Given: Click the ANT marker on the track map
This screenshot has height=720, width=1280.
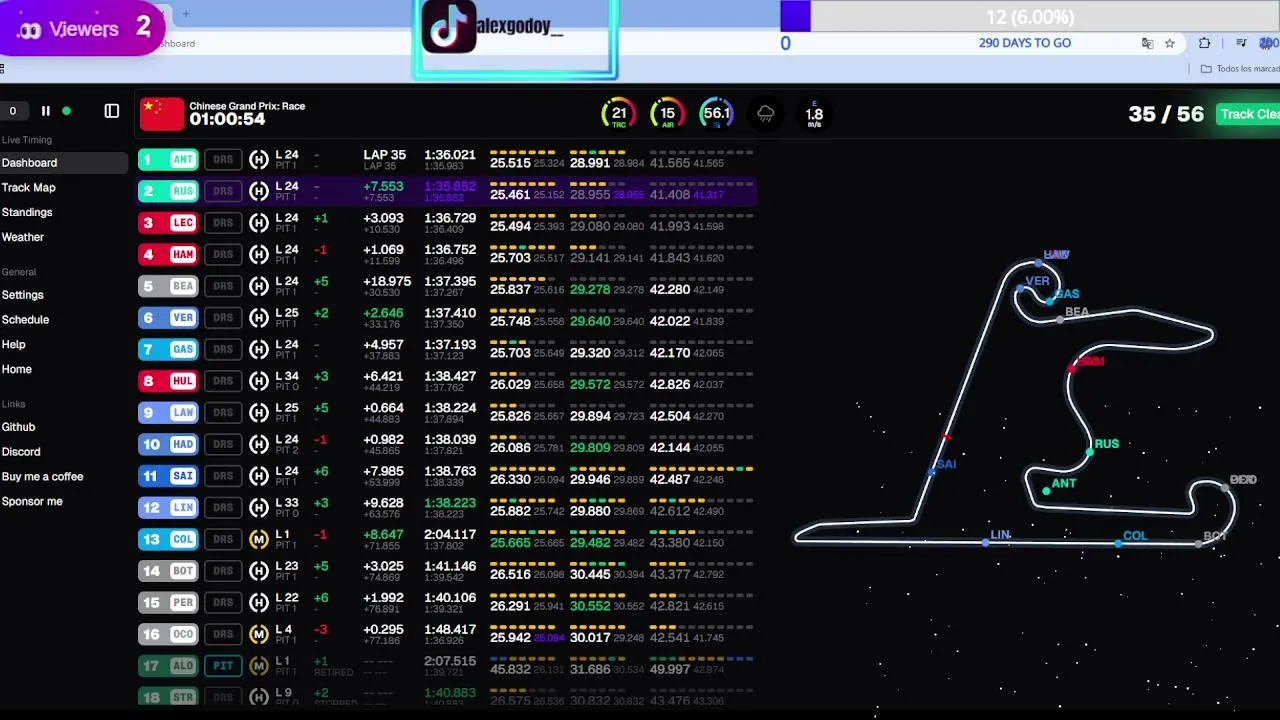Looking at the screenshot, I should pos(1046,490).
